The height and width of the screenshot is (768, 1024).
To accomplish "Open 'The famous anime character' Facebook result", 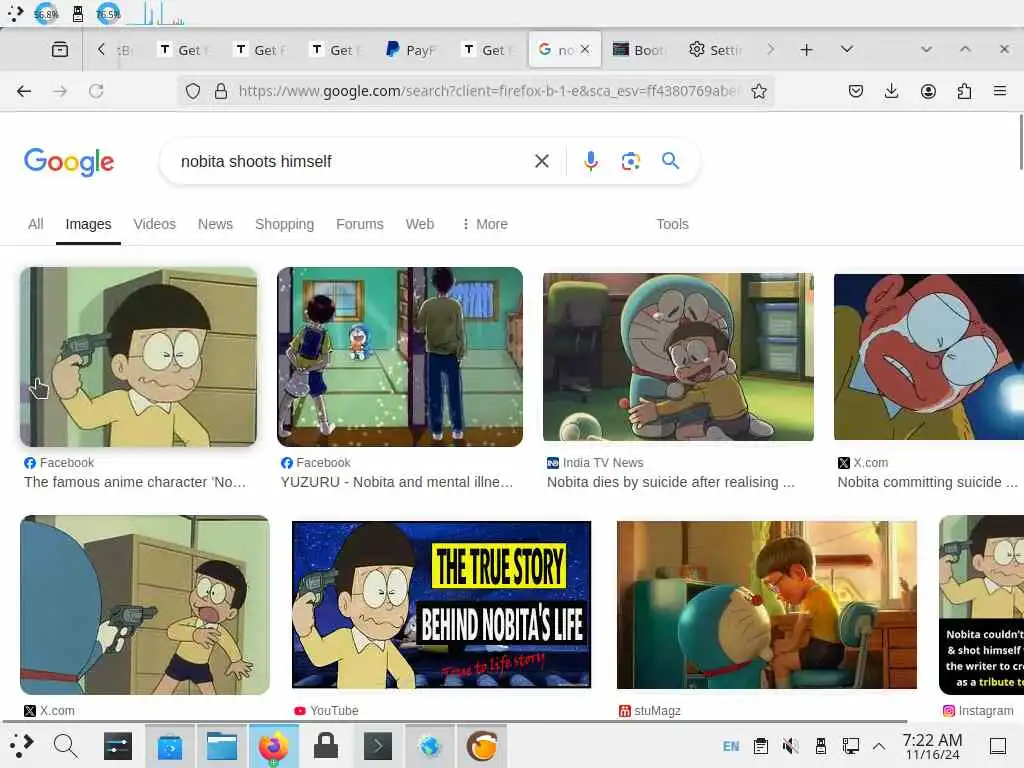I will click(x=135, y=482).
